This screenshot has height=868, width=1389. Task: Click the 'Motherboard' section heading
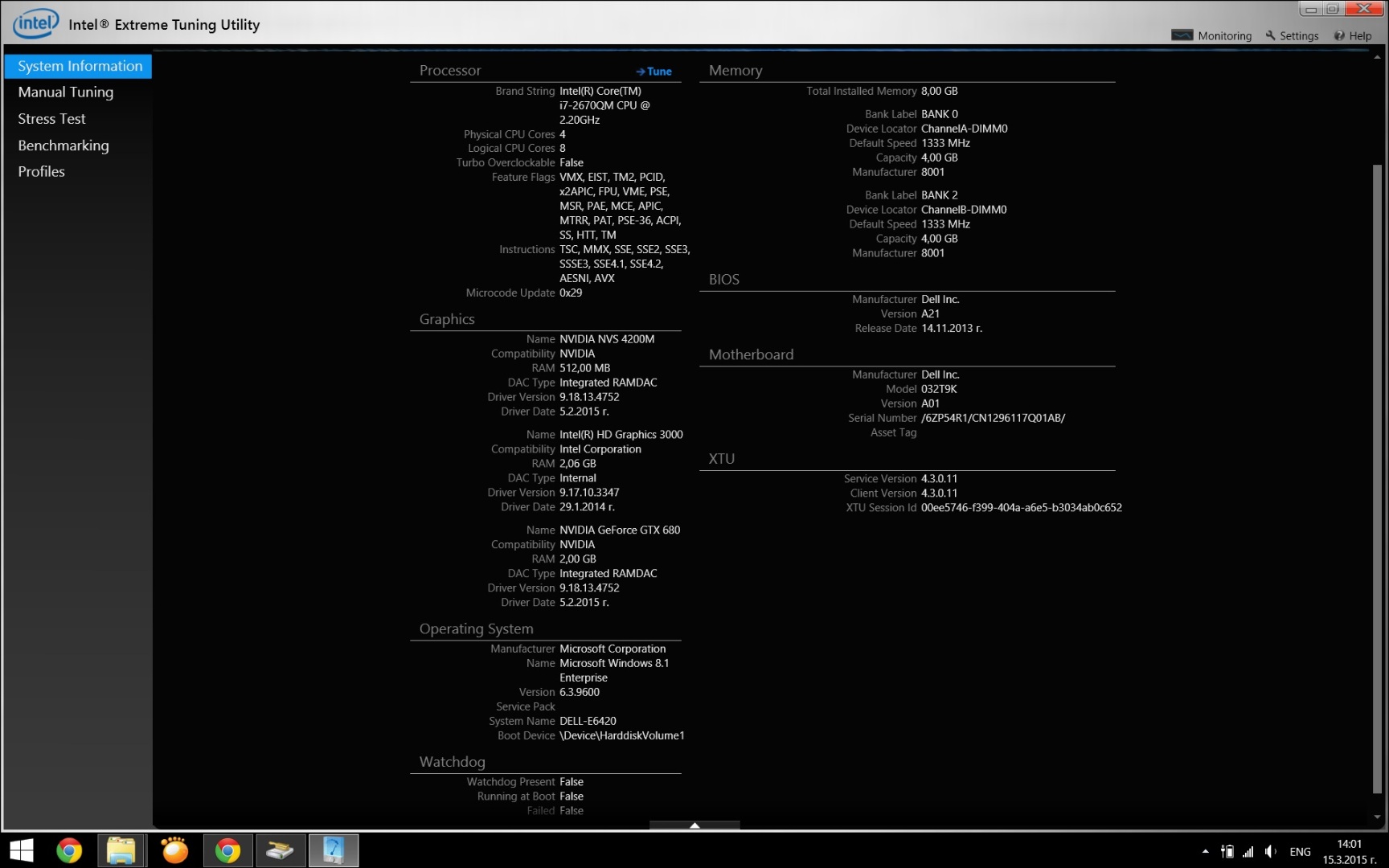pyautogui.click(x=751, y=355)
